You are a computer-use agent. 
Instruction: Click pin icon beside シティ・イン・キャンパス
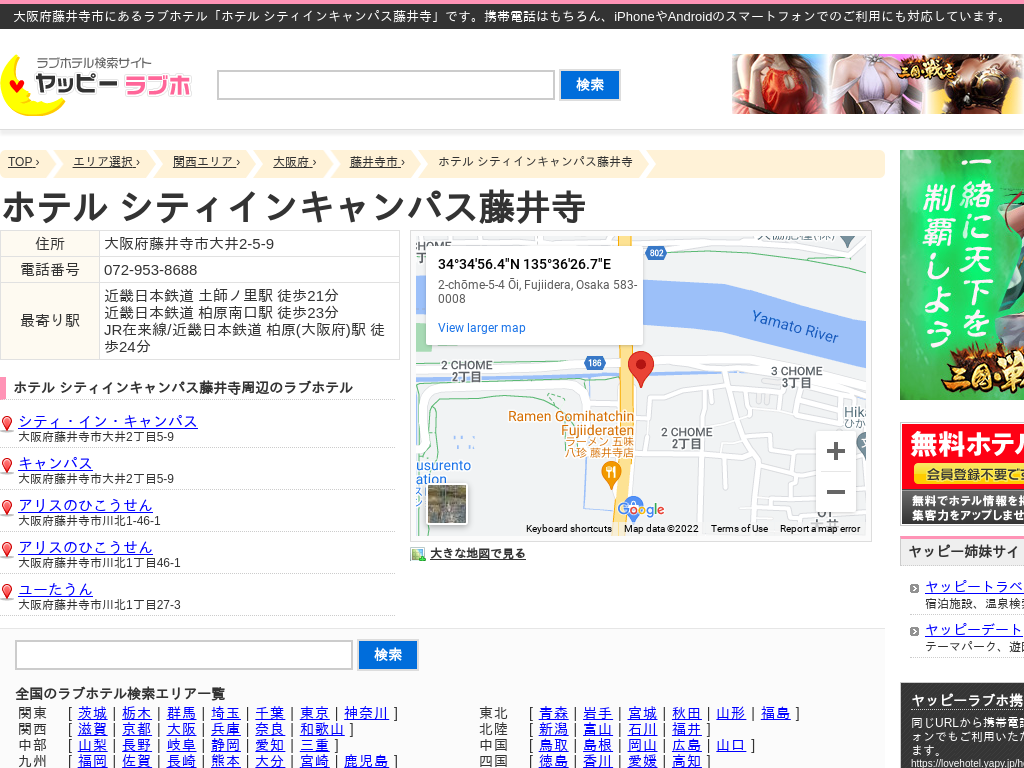click(7, 424)
